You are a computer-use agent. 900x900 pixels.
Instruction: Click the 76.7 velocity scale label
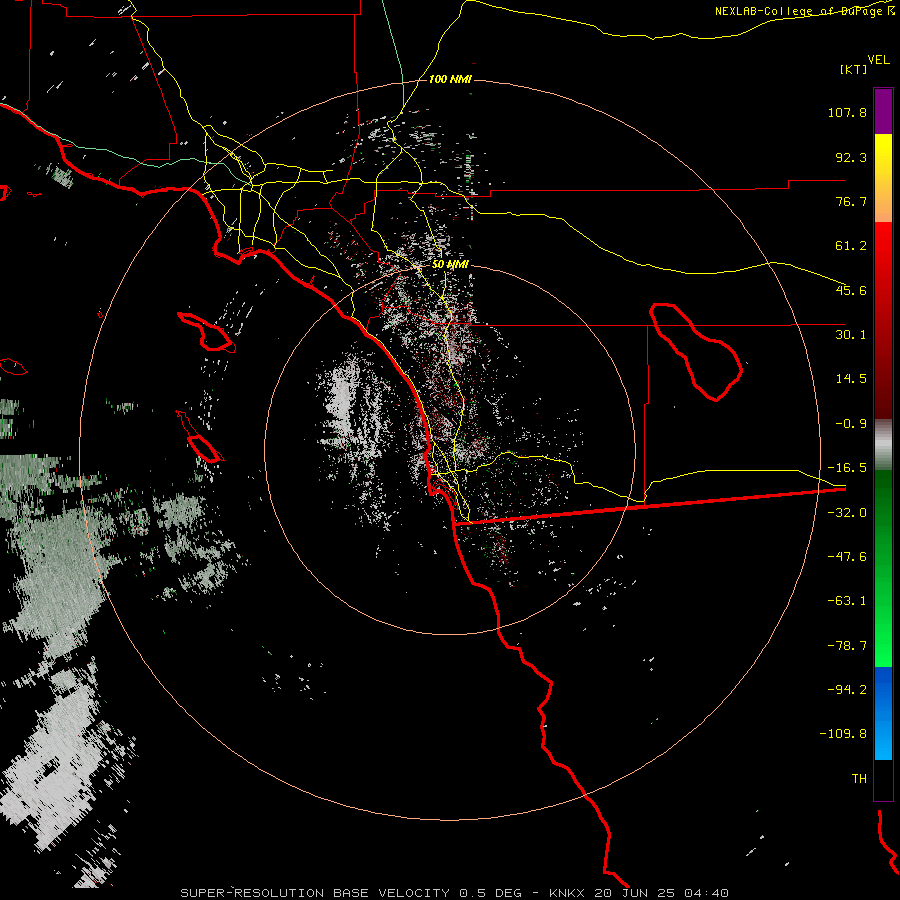pos(851,201)
